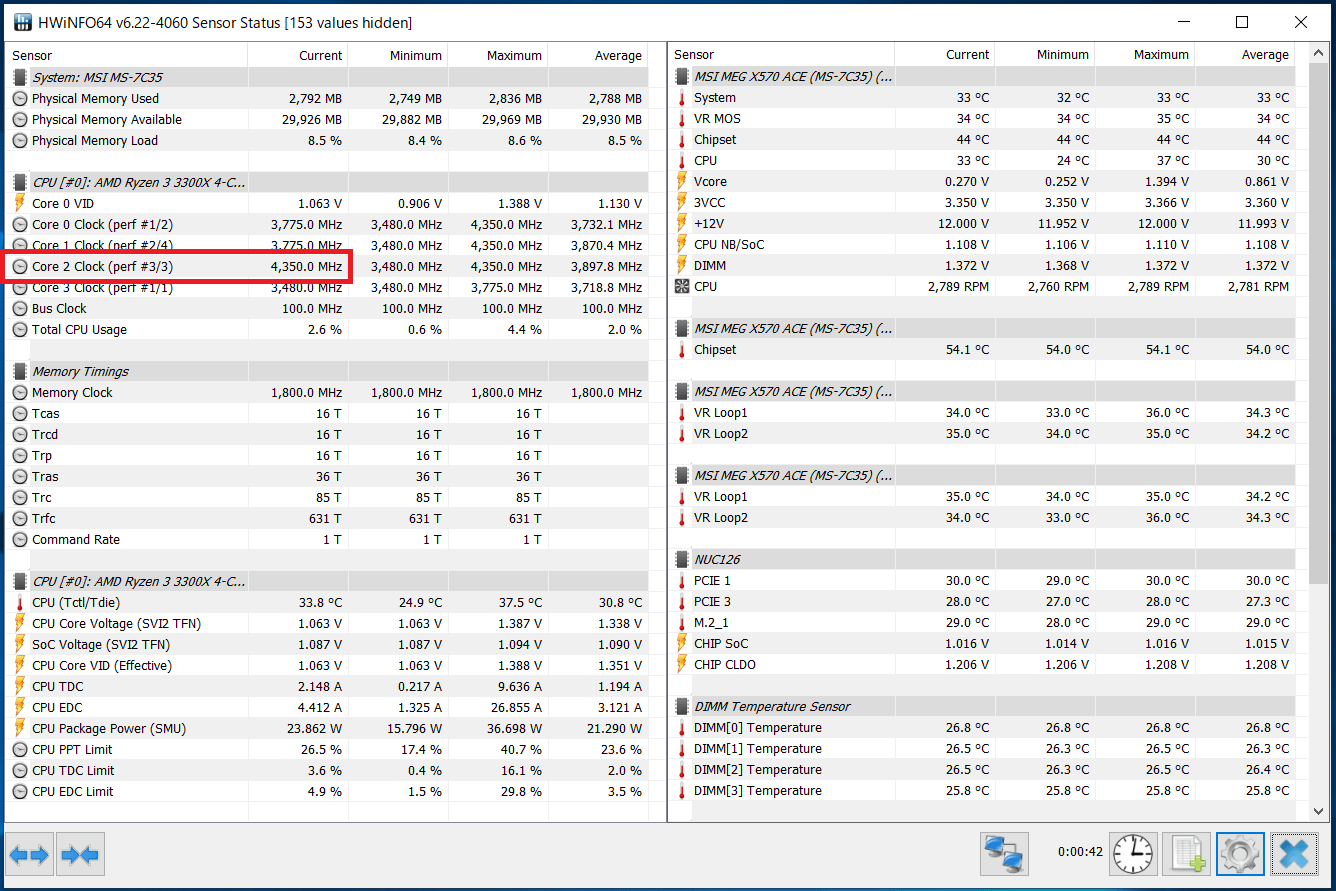Select the Physical Memory Available row
The image size is (1336, 891).
[x=327, y=120]
